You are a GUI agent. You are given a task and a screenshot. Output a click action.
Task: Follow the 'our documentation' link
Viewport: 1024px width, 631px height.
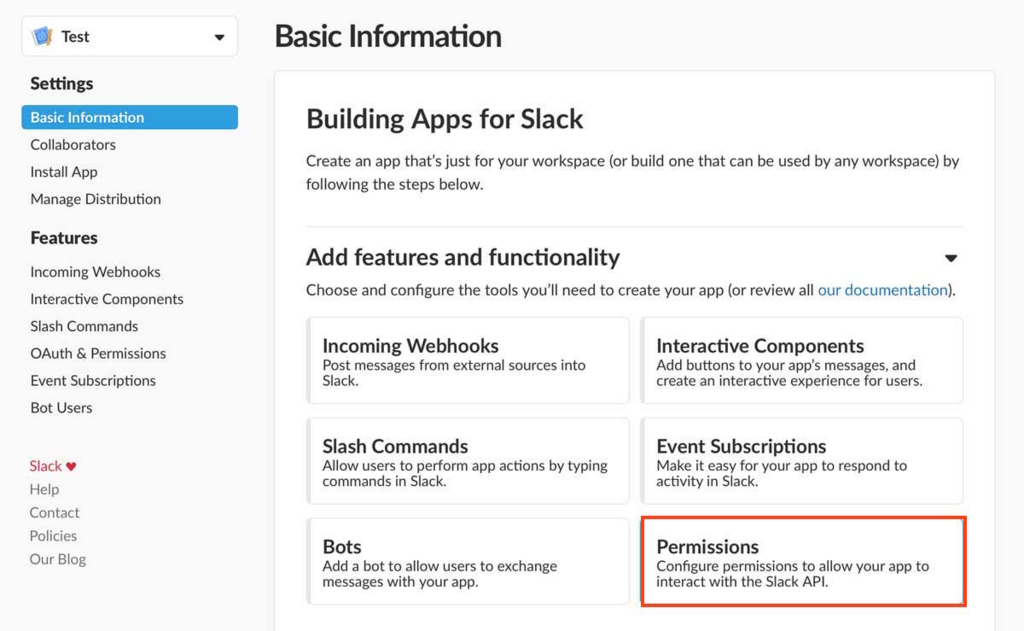(x=882, y=290)
